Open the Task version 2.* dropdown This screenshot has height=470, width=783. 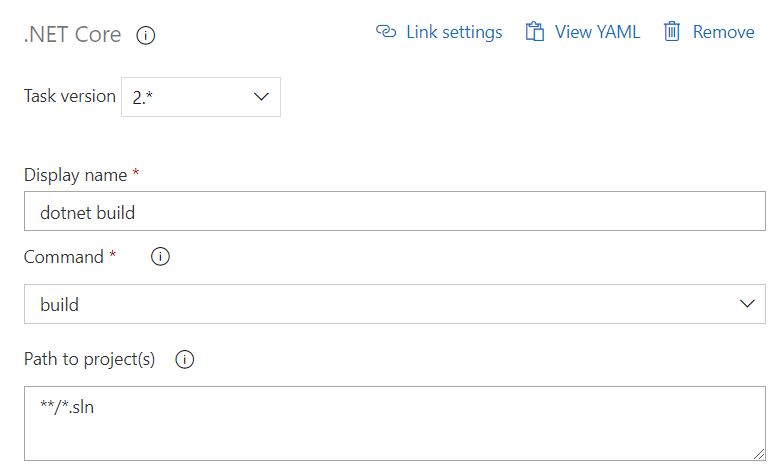(x=201, y=97)
